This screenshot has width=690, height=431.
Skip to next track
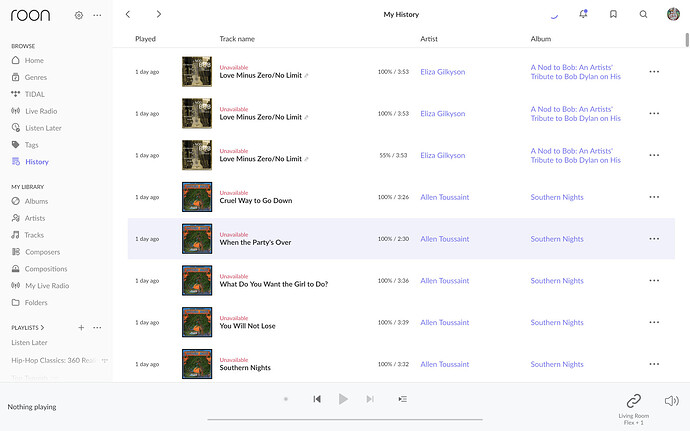point(370,399)
